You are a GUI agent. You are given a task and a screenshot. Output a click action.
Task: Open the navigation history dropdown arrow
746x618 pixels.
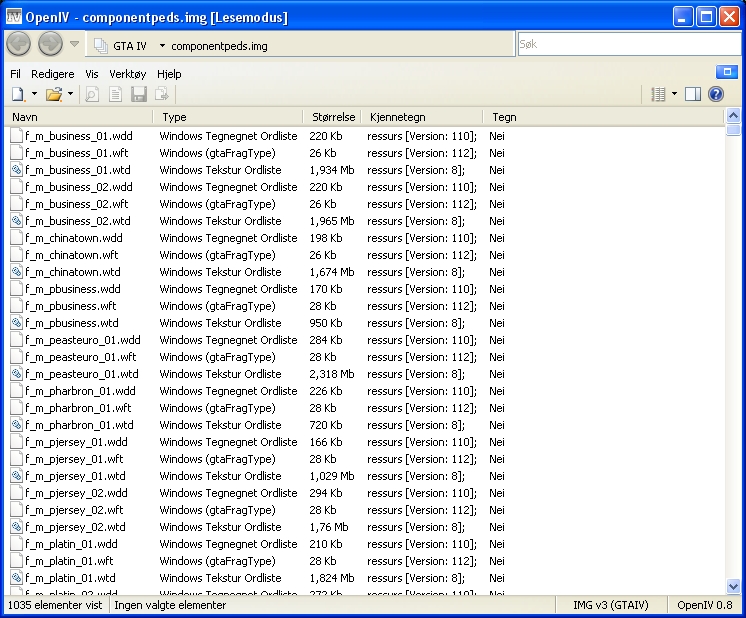tap(74, 44)
